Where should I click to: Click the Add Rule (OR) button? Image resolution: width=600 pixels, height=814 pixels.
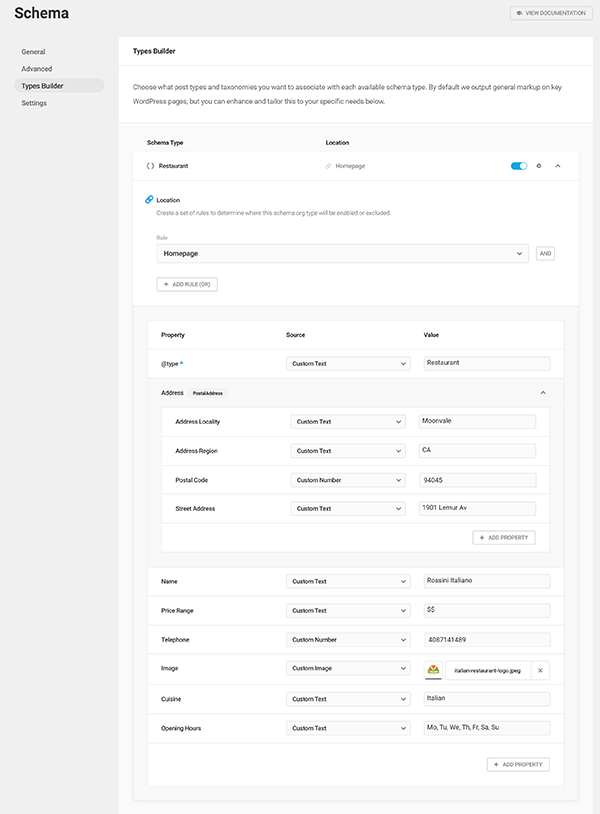tap(187, 285)
